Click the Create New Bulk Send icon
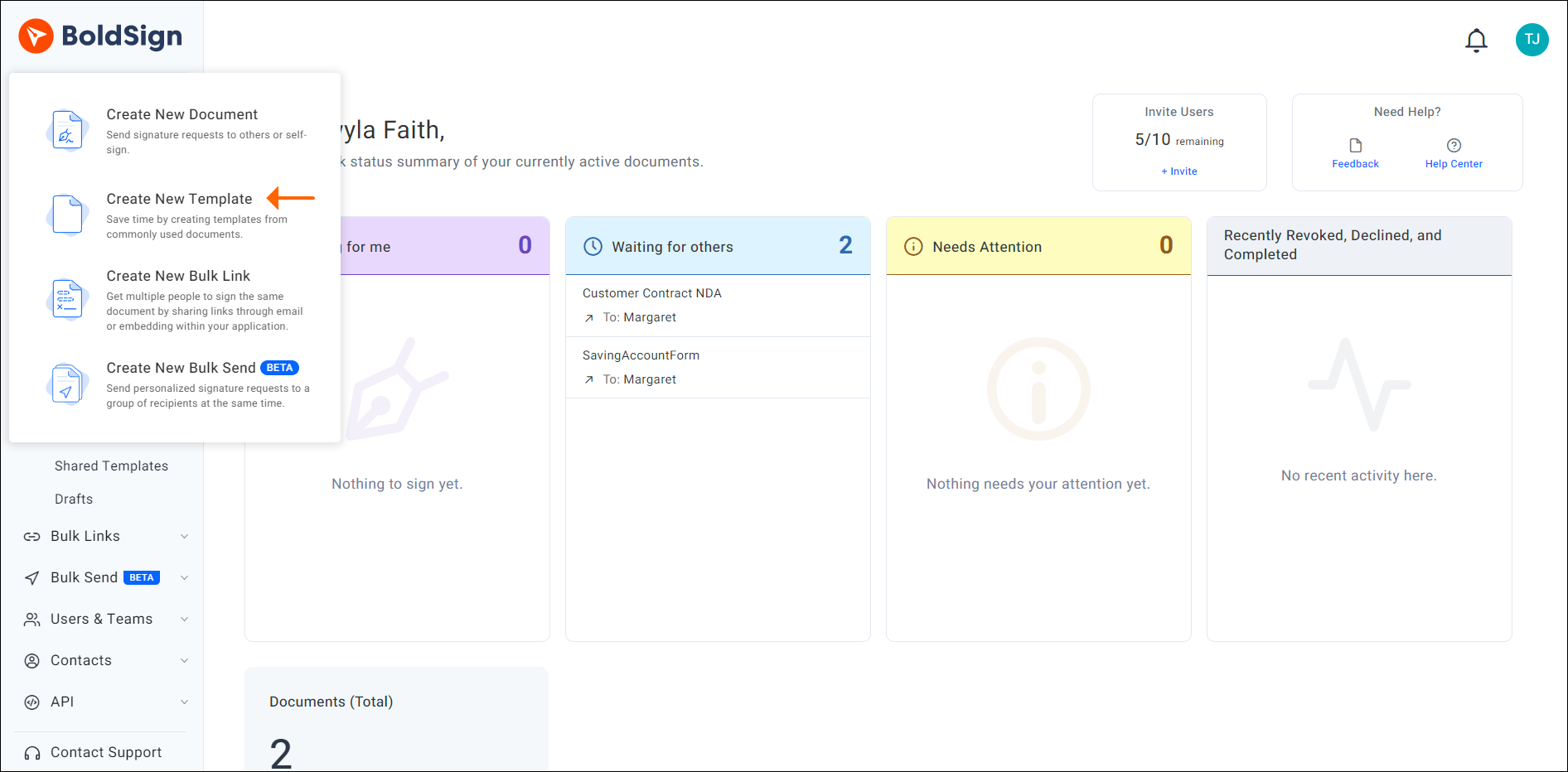 coord(67,384)
